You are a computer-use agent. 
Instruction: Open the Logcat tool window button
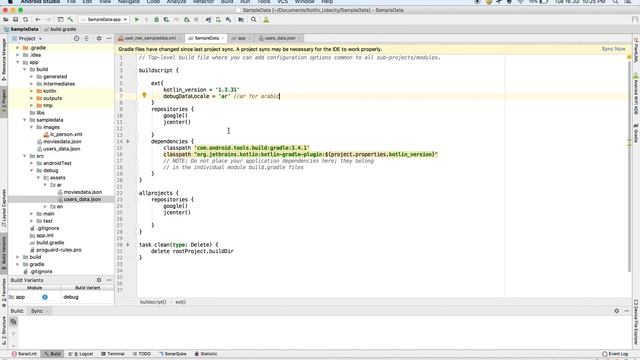[80, 354]
